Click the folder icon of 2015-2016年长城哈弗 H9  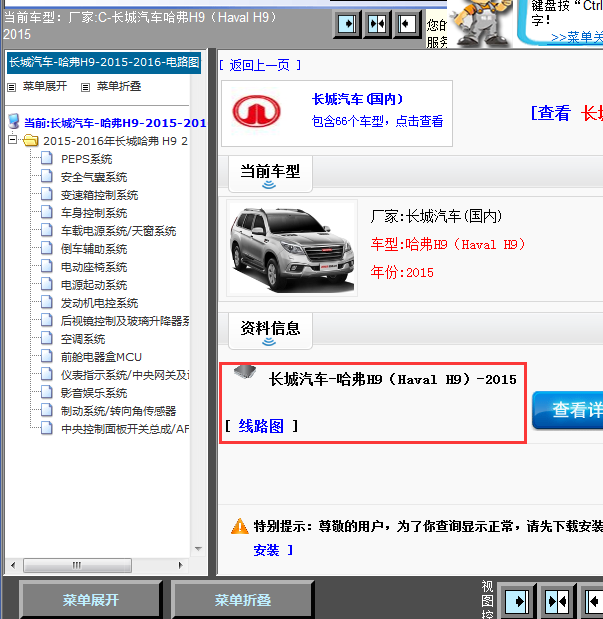tap(31, 140)
